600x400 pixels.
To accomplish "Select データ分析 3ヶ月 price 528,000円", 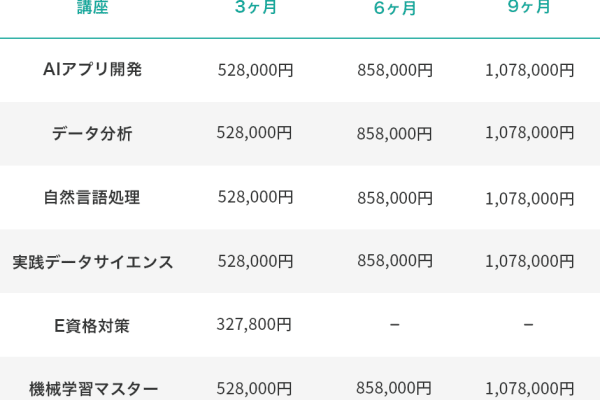I will coord(255,133).
